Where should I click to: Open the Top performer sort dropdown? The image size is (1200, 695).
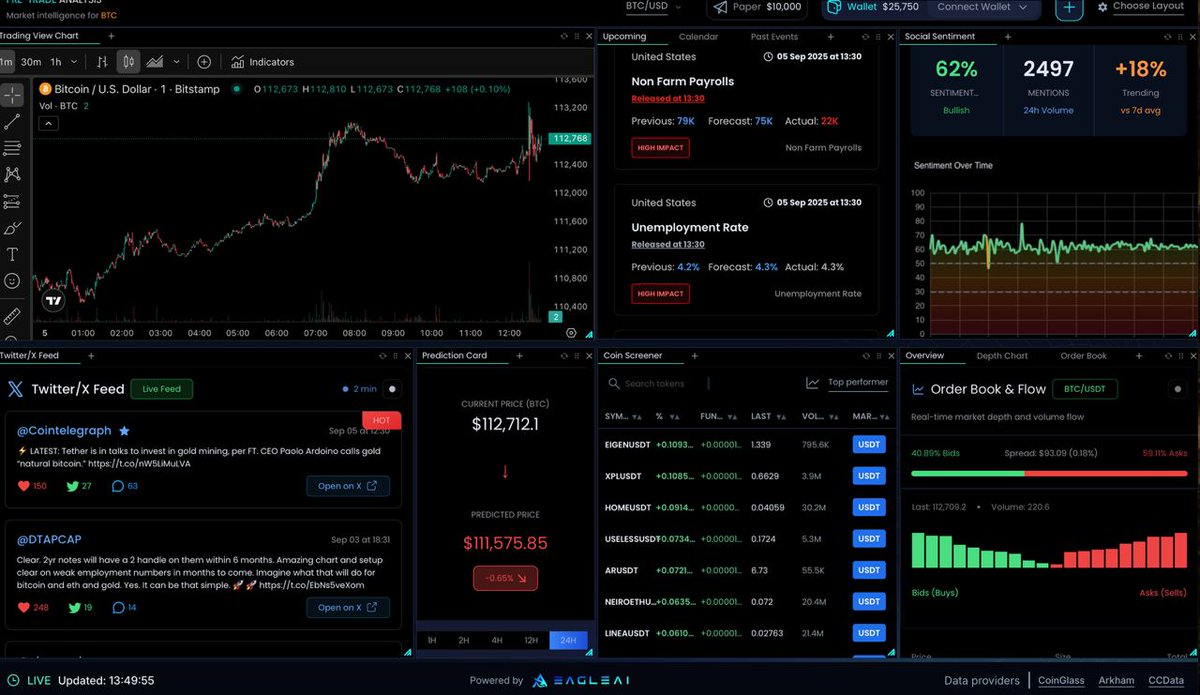857,383
